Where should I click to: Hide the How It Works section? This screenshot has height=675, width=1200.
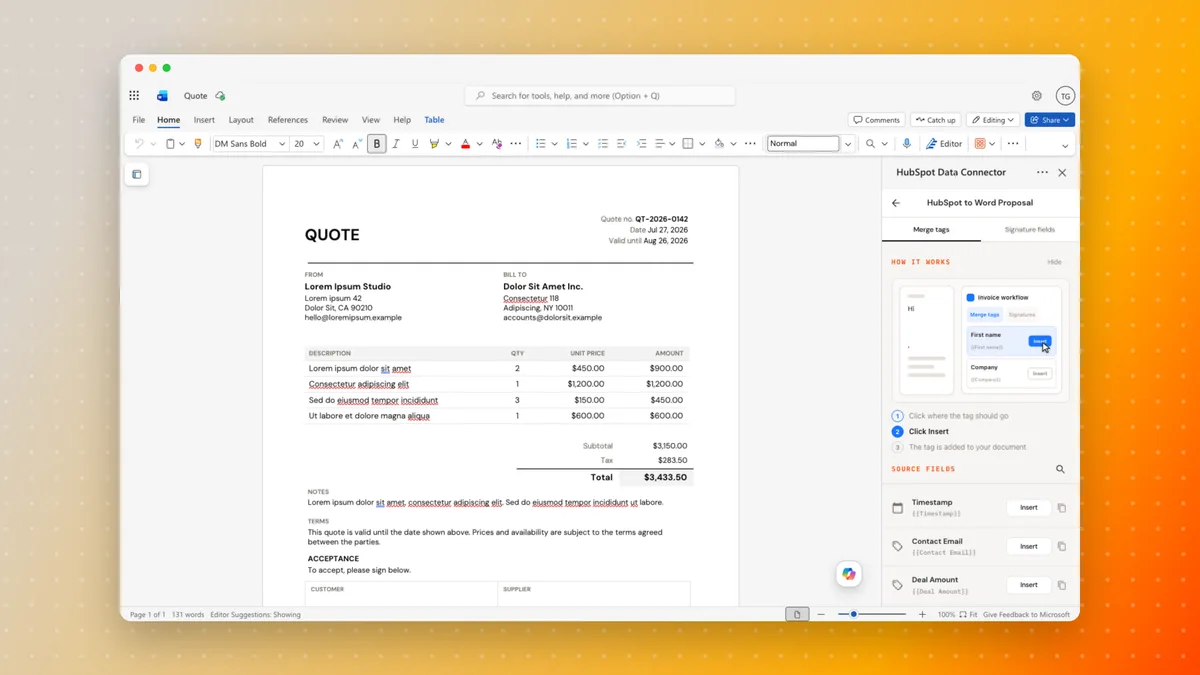[1055, 262]
